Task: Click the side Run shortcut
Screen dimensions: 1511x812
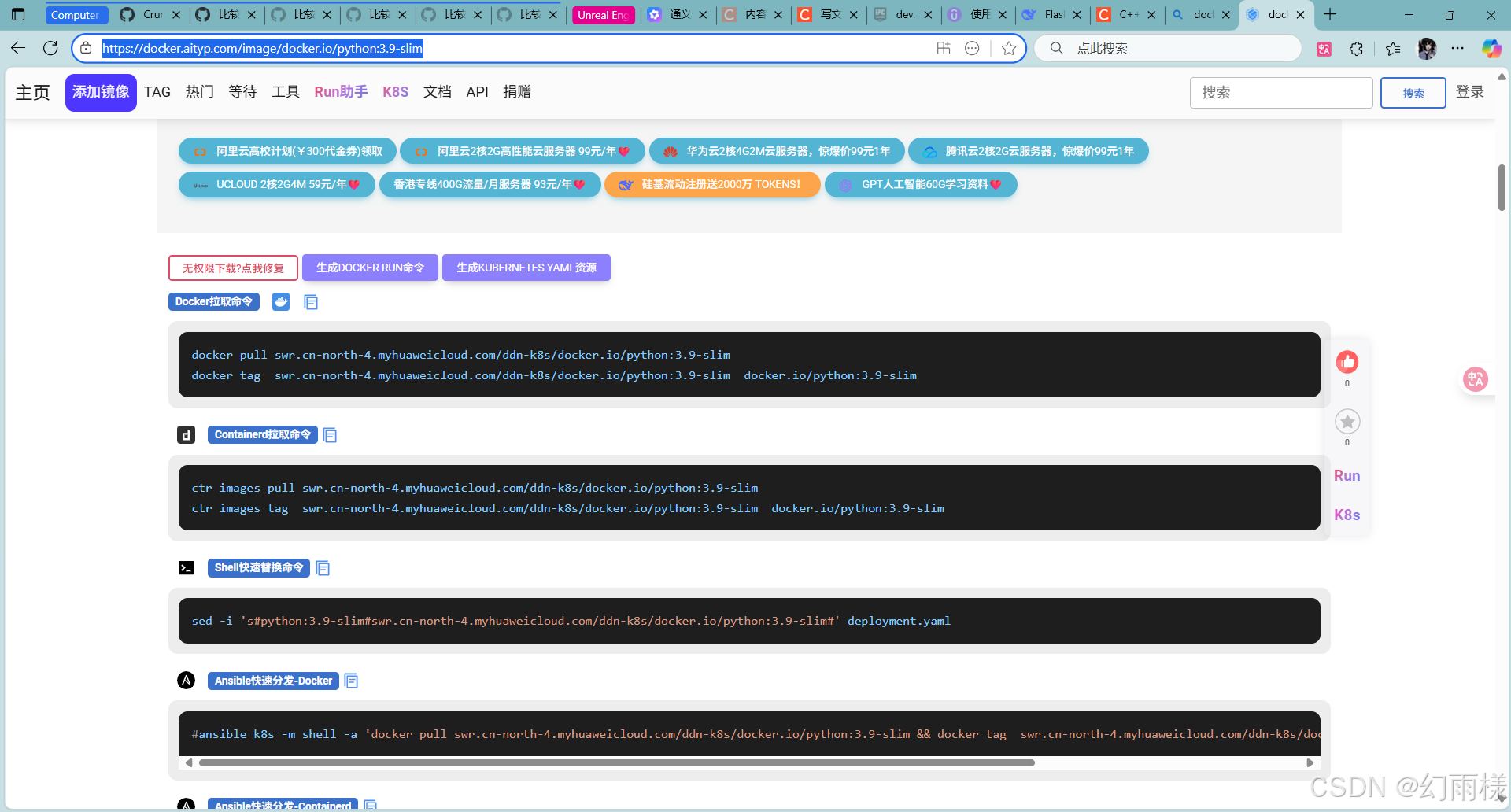Action: pyautogui.click(x=1347, y=476)
